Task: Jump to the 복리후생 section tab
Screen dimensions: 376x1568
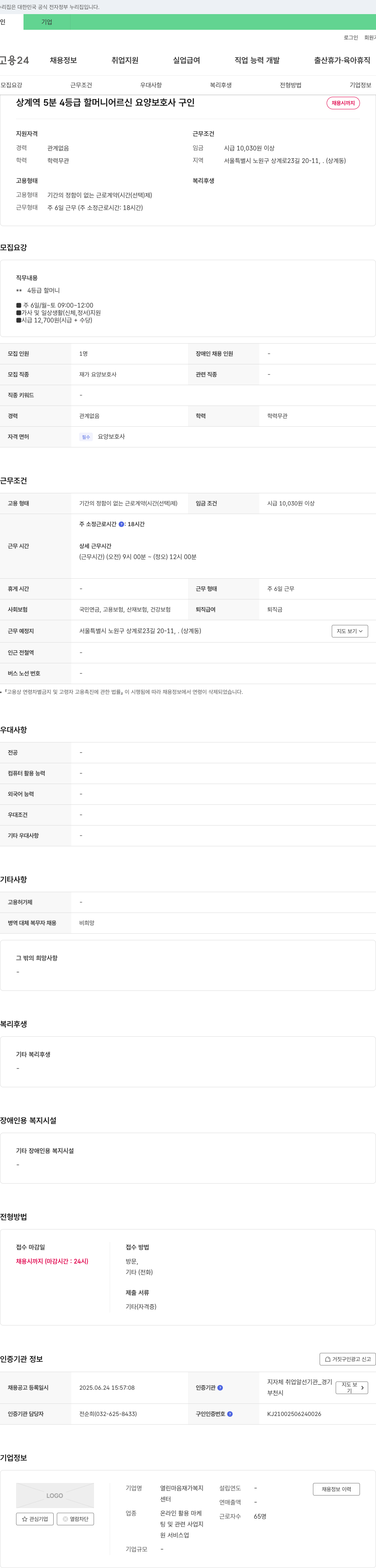Action: [221, 85]
